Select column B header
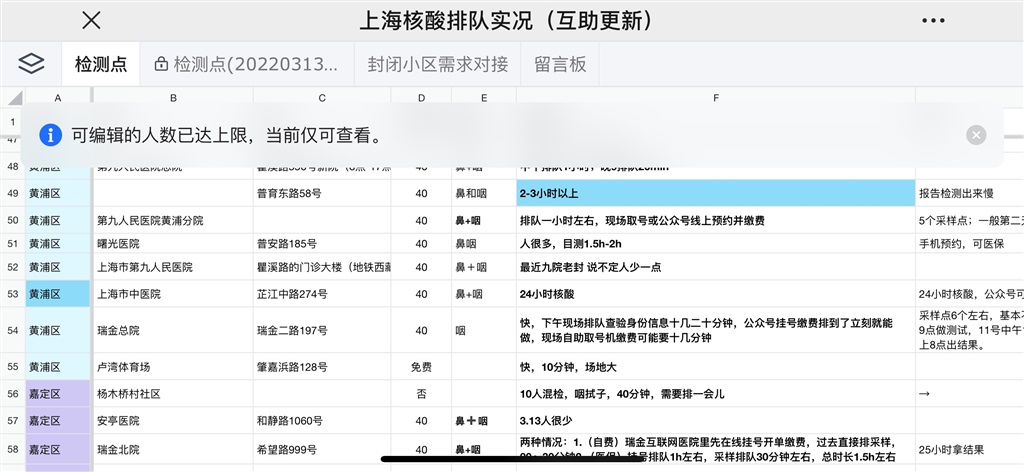The height and width of the screenshot is (472, 1024). (x=173, y=98)
